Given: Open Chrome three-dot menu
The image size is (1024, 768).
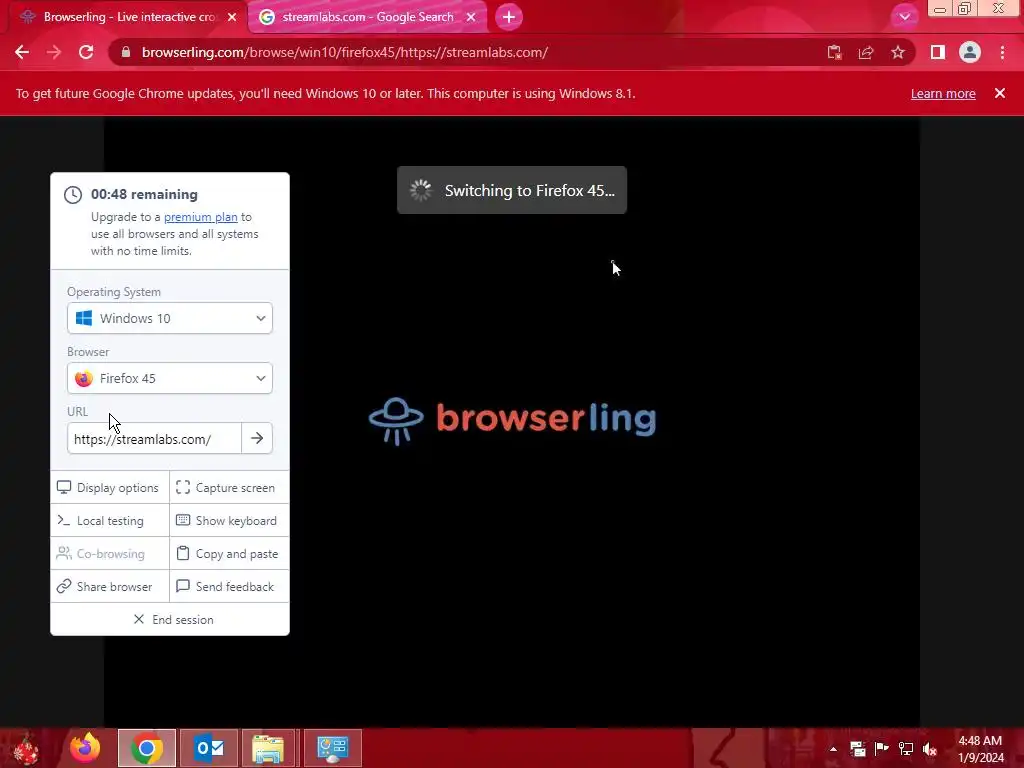Looking at the screenshot, I should (x=1002, y=52).
